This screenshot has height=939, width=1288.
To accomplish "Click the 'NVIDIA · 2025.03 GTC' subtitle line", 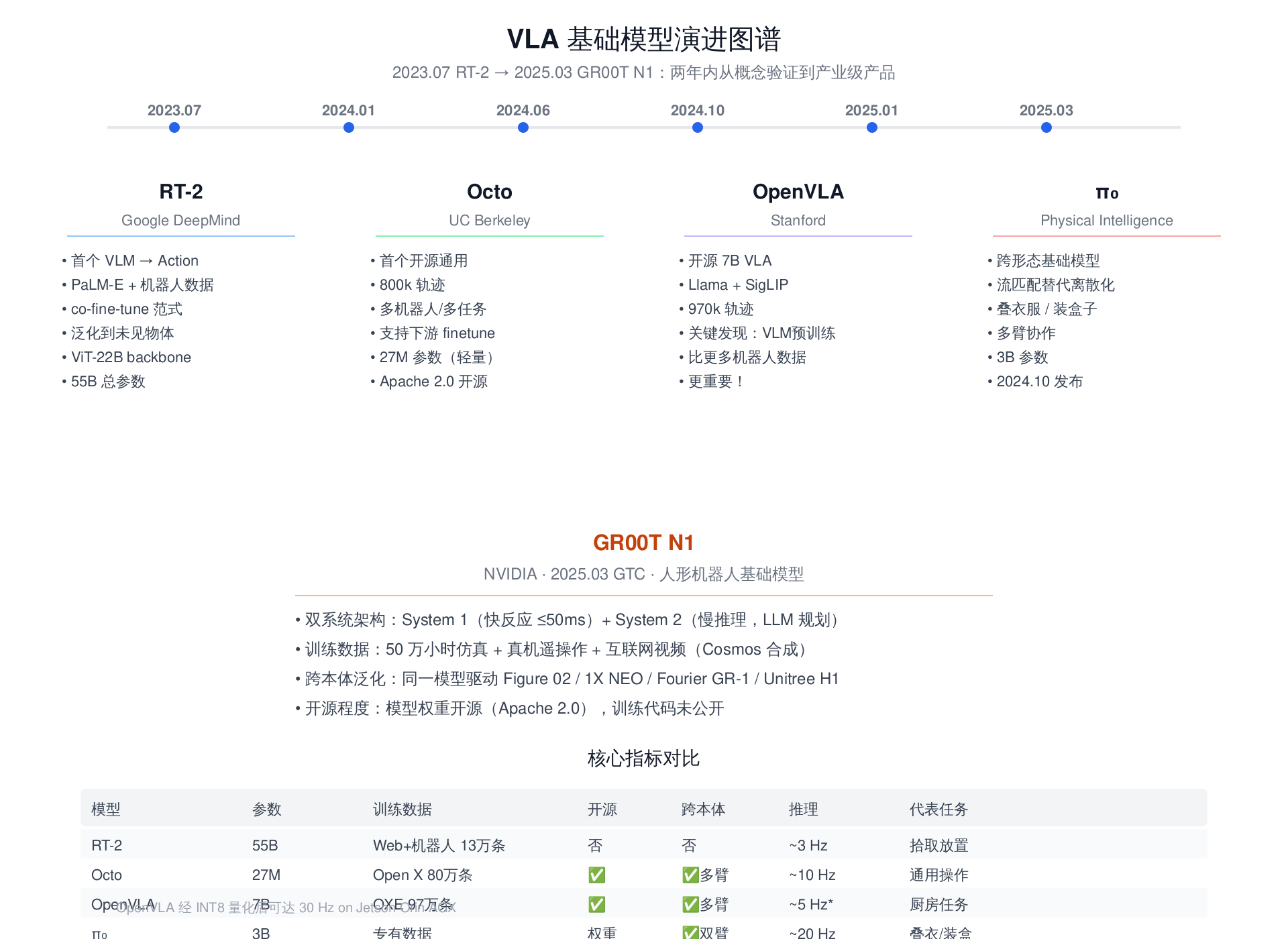I will pyautogui.click(x=644, y=574).
